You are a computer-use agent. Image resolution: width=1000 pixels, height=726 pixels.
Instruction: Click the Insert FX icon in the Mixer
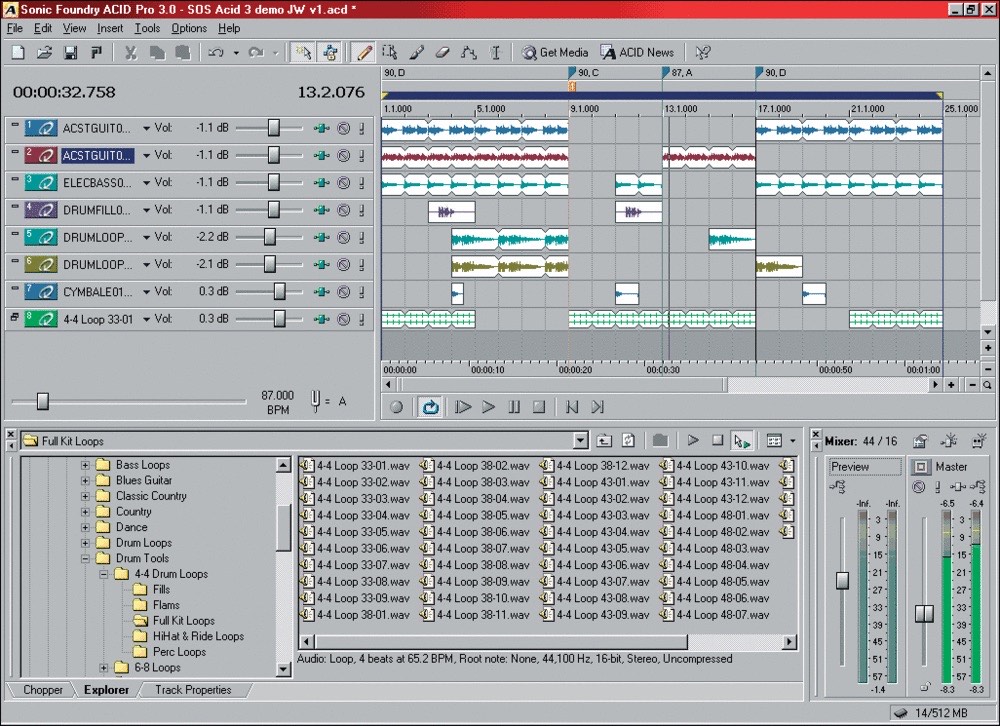pos(950,441)
